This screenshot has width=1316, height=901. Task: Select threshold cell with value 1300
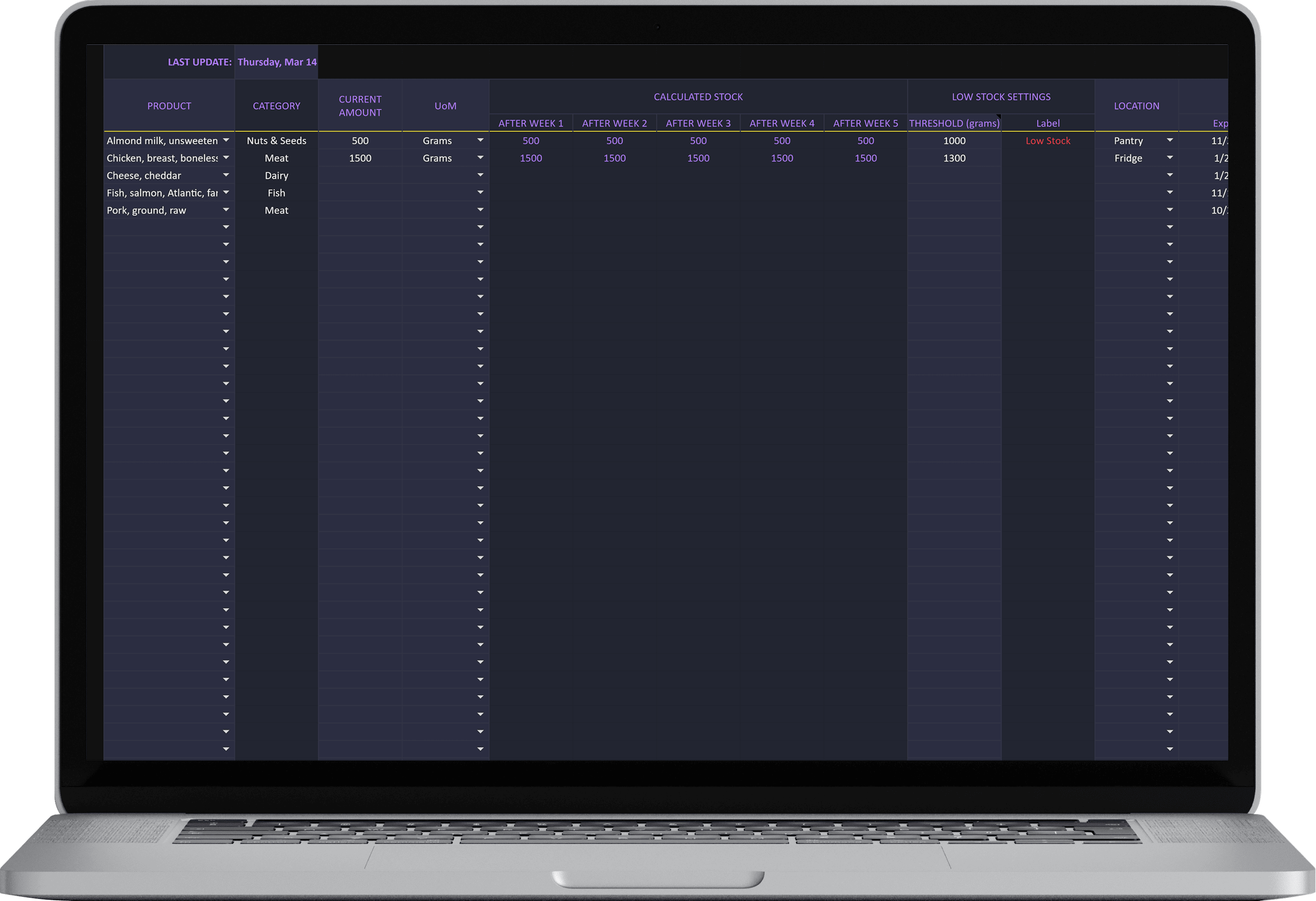(954, 158)
